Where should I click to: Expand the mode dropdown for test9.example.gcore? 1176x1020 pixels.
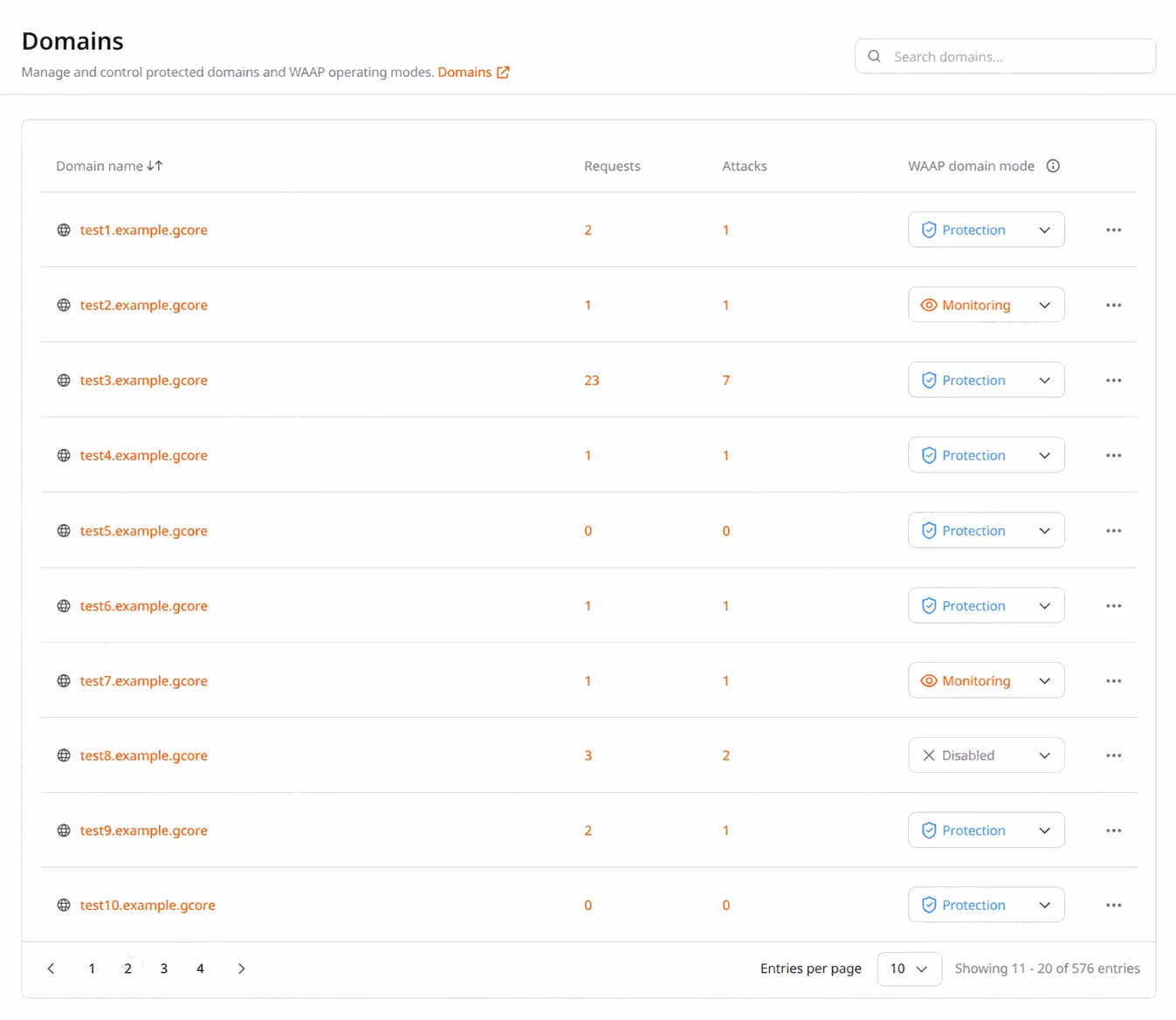coord(987,830)
